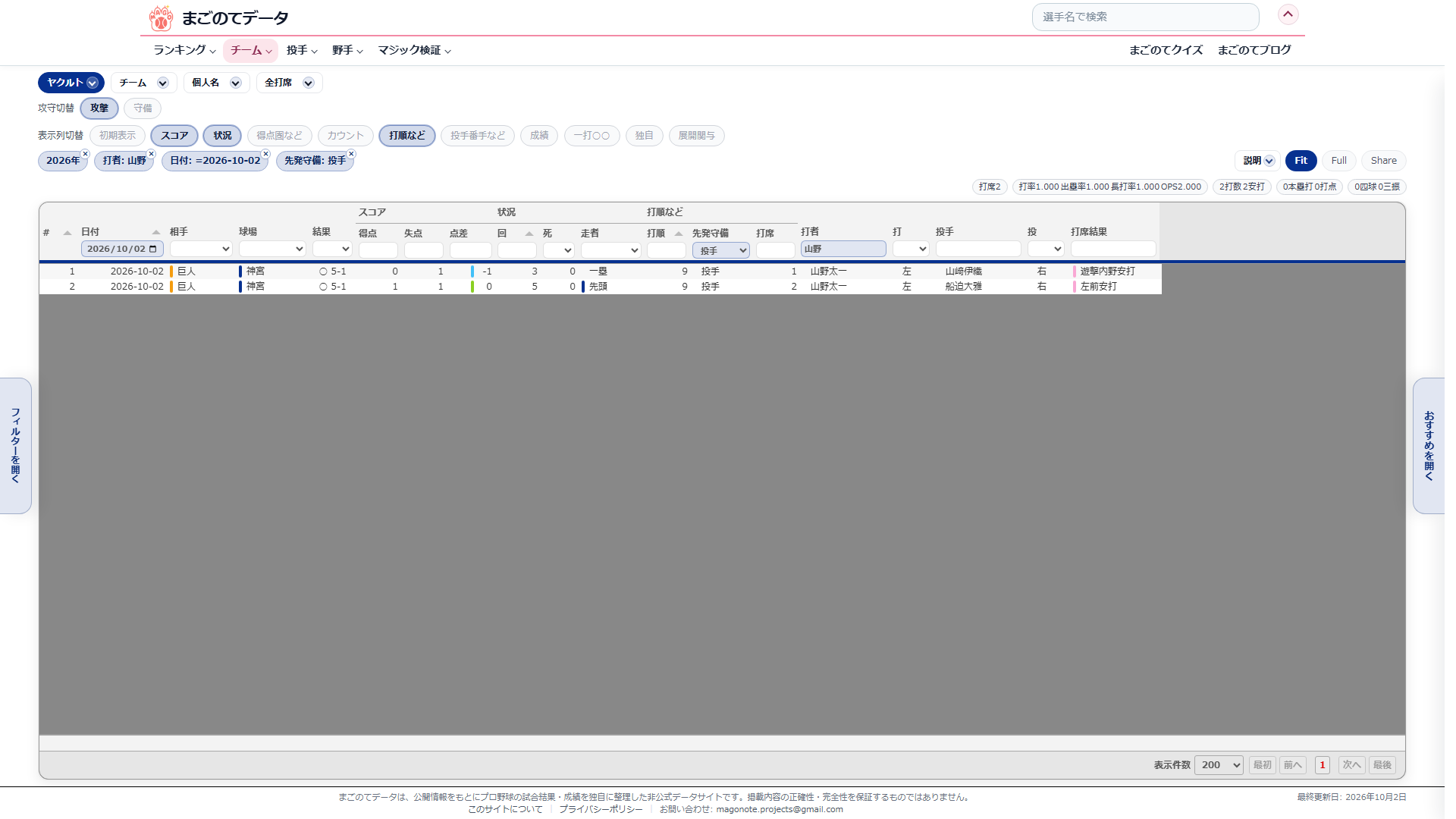The image size is (1456, 819).
Task: Enable カウント column group
Action: tap(346, 136)
